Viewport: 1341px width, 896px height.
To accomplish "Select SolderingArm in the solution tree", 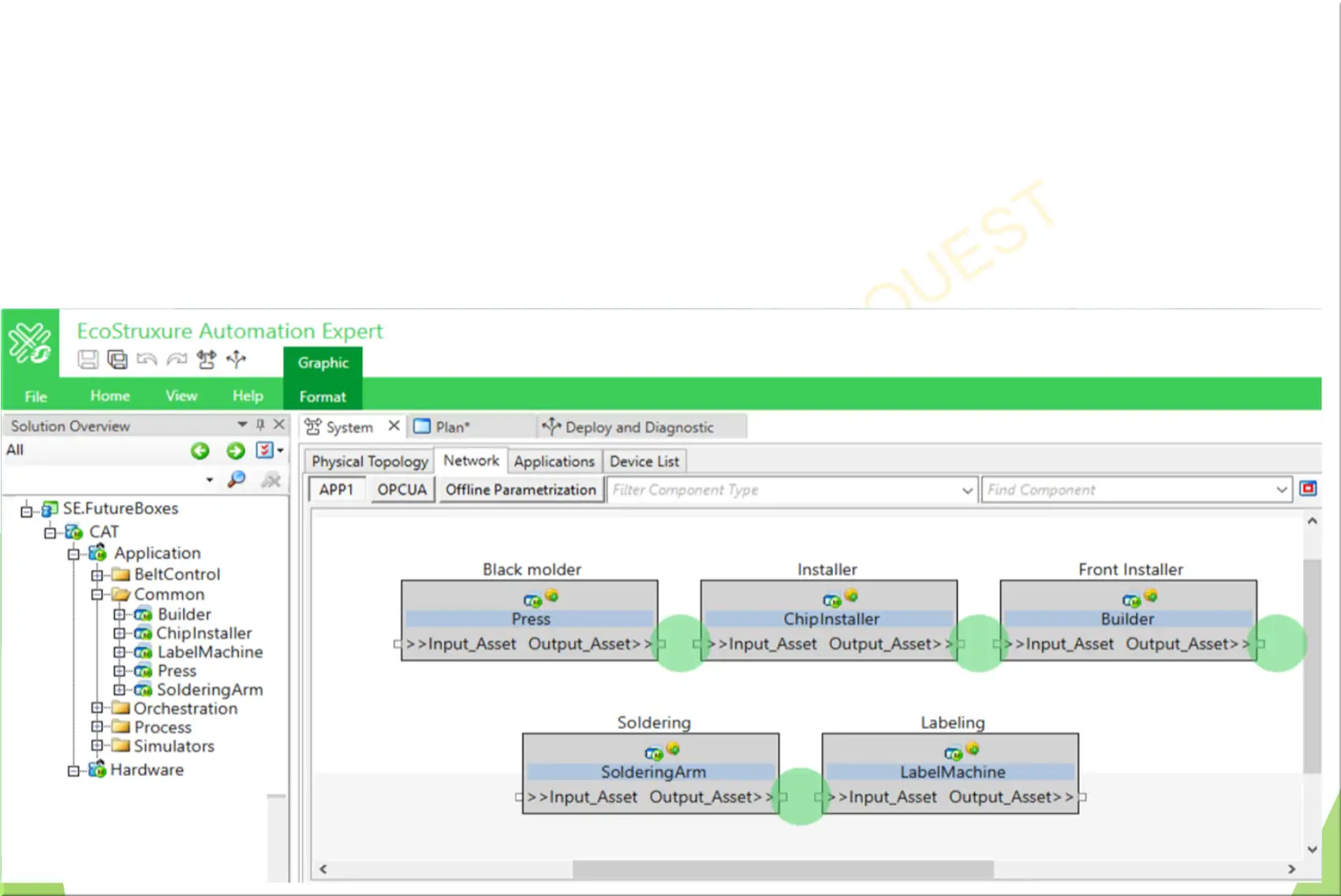I will pos(210,690).
